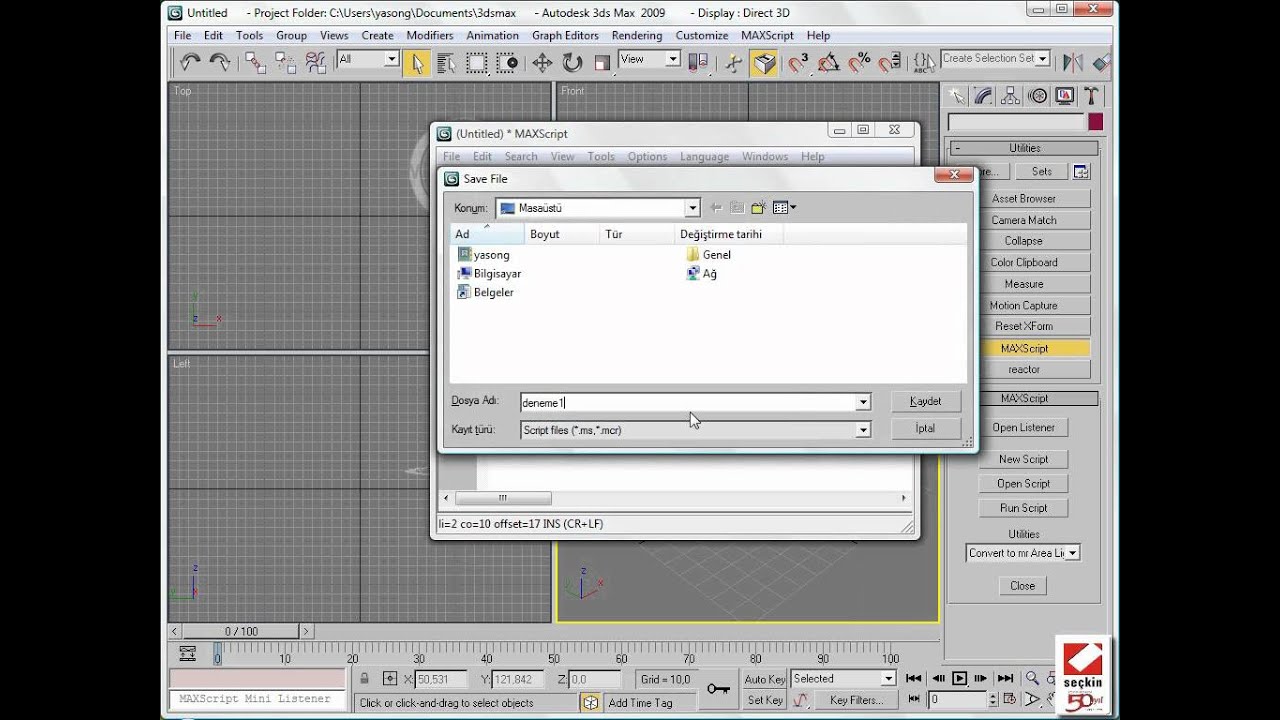Toggle the Auto Key button

765,679
